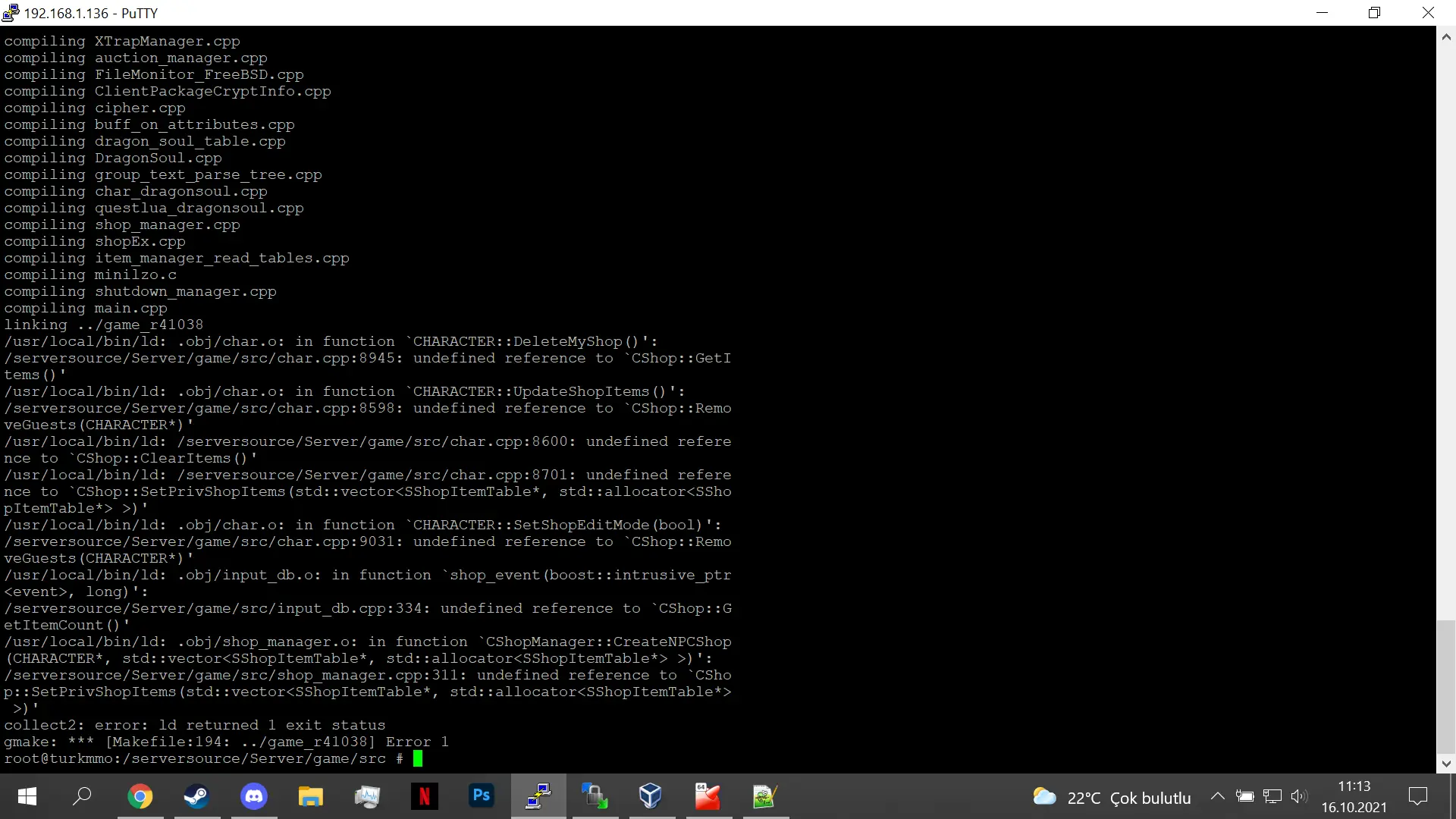Open File Explorer from the taskbar

[x=311, y=796]
